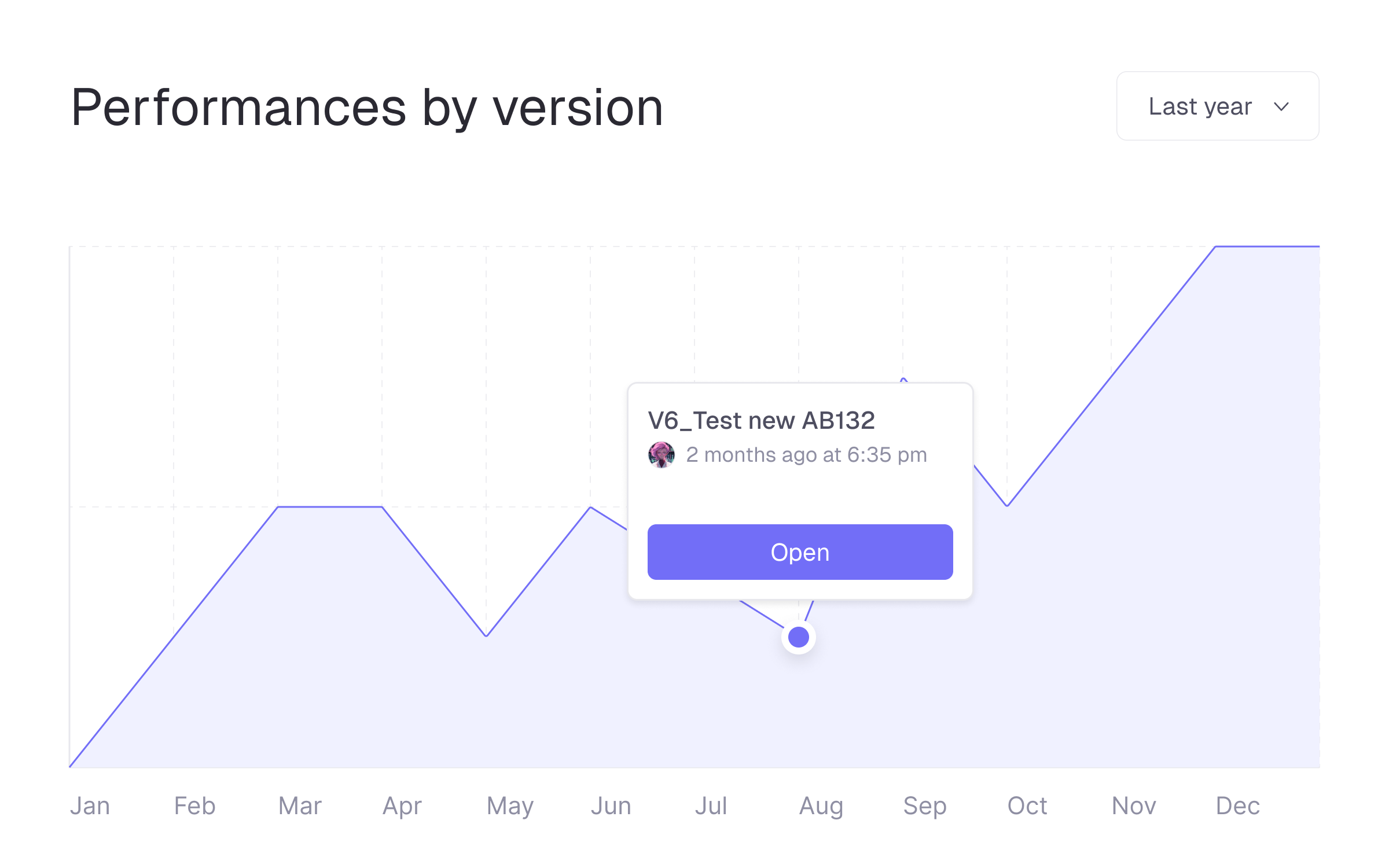Image resolution: width=1389 pixels, height=868 pixels.
Task: Open the Last year dropdown
Action: click(x=1217, y=106)
